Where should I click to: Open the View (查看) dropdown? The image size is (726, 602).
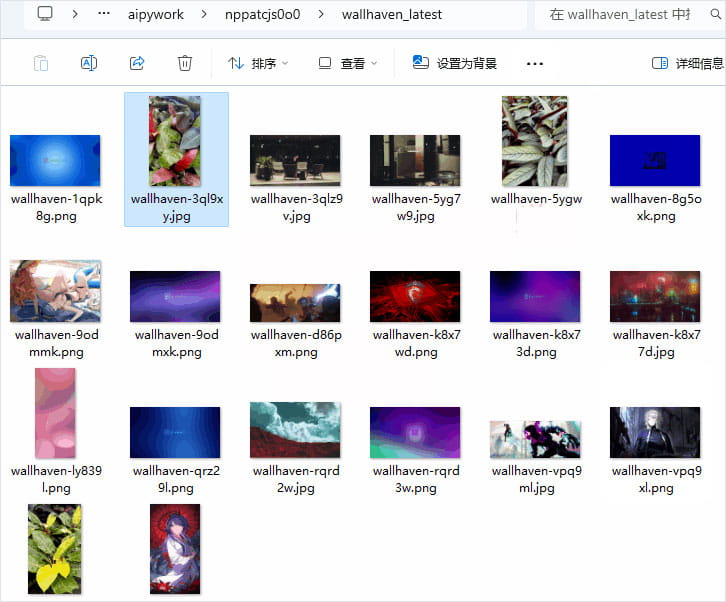348,63
